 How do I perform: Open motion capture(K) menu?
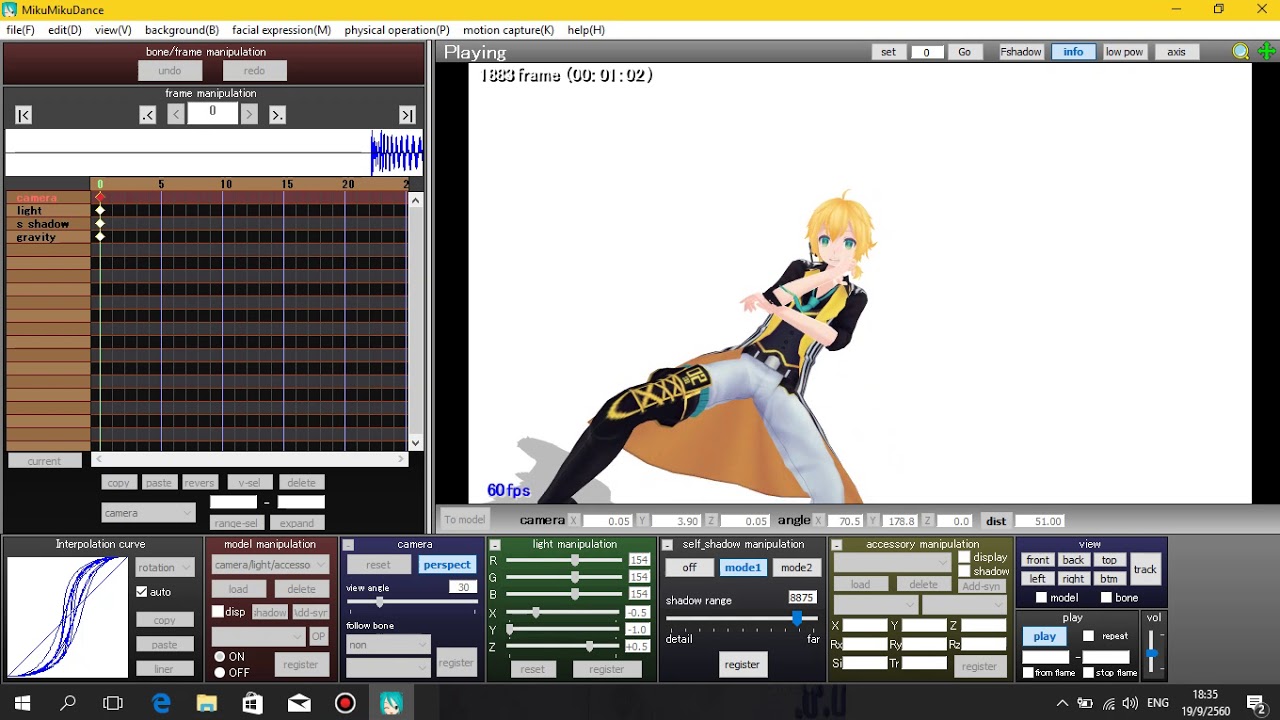coord(508,30)
